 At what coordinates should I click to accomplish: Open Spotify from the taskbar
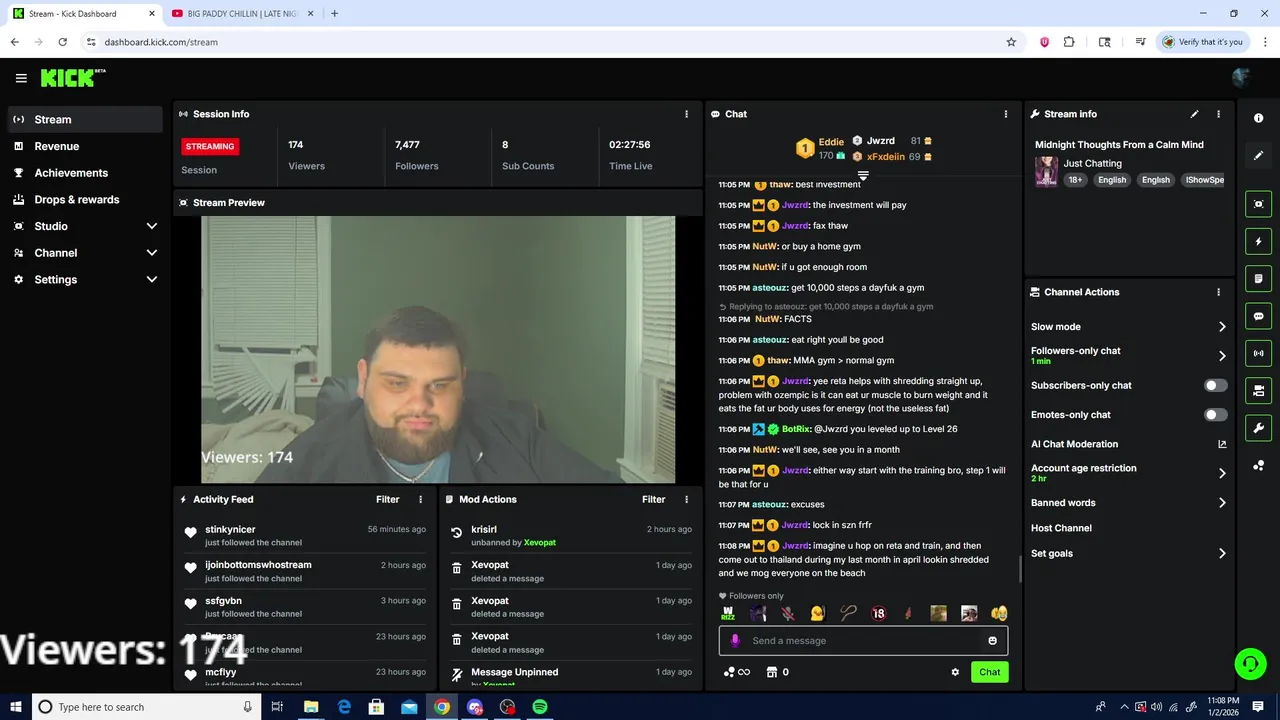(539, 707)
